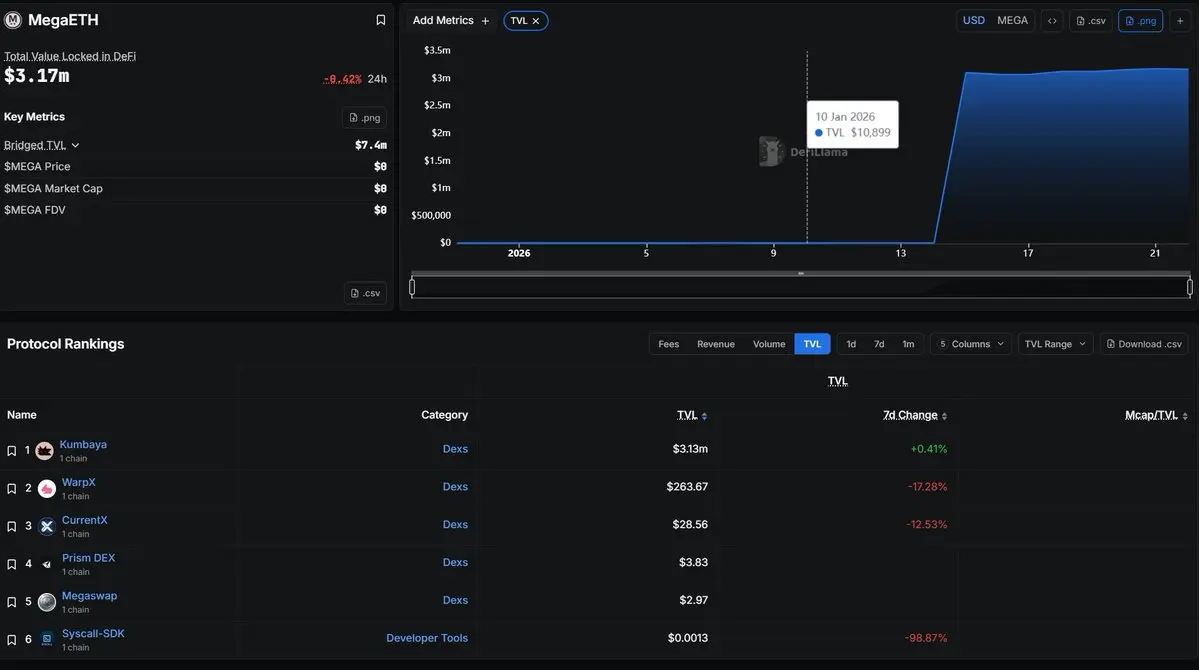Bookmark the Kumbaya protocol row
Viewport: 1199px width, 670px height.
click(11, 451)
